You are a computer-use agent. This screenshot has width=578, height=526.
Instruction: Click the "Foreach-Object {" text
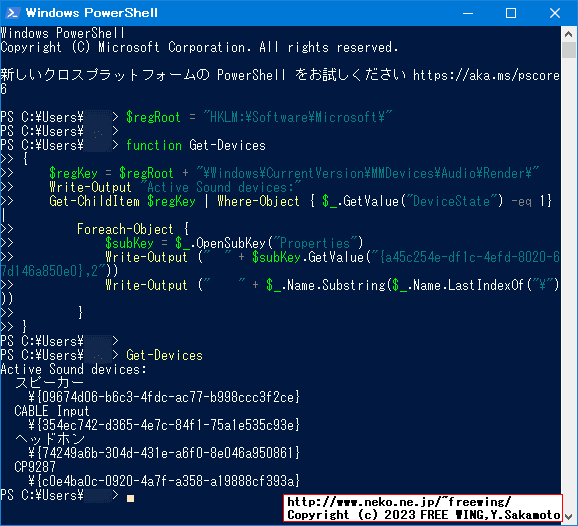pos(133,229)
